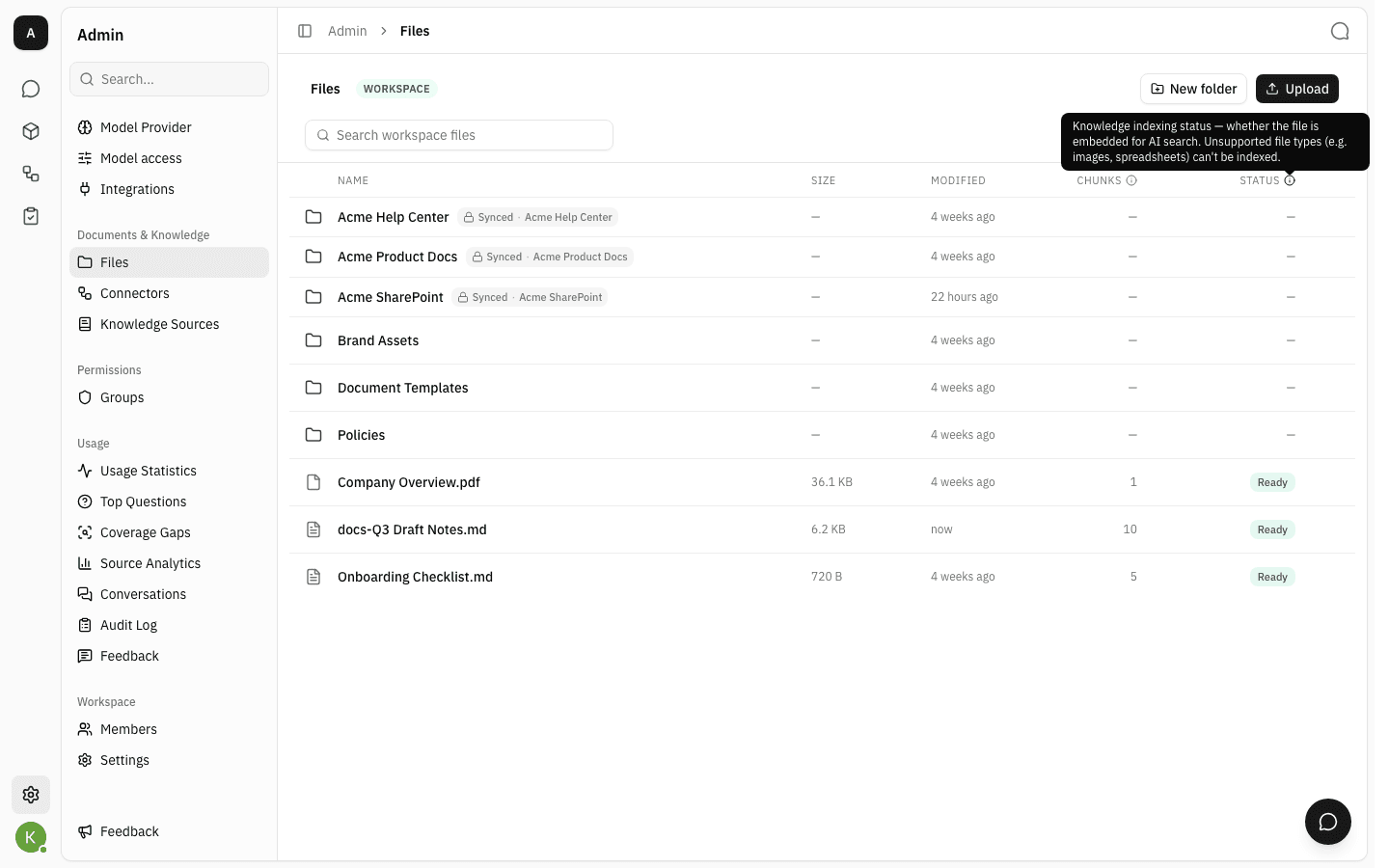The height and width of the screenshot is (868, 1389).
Task: Click Admin breadcrumb link
Action: pyautogui.click(x=347, y=31)
